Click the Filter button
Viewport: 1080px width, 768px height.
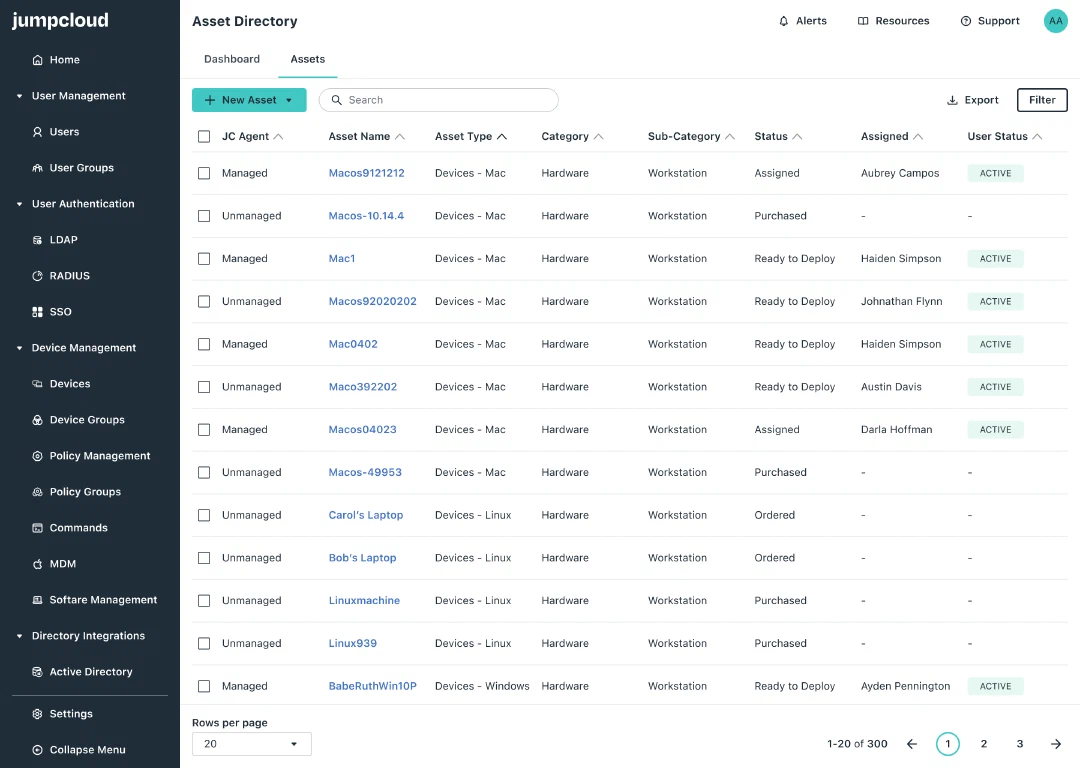pyautogui.click(x=1042, y=100)
